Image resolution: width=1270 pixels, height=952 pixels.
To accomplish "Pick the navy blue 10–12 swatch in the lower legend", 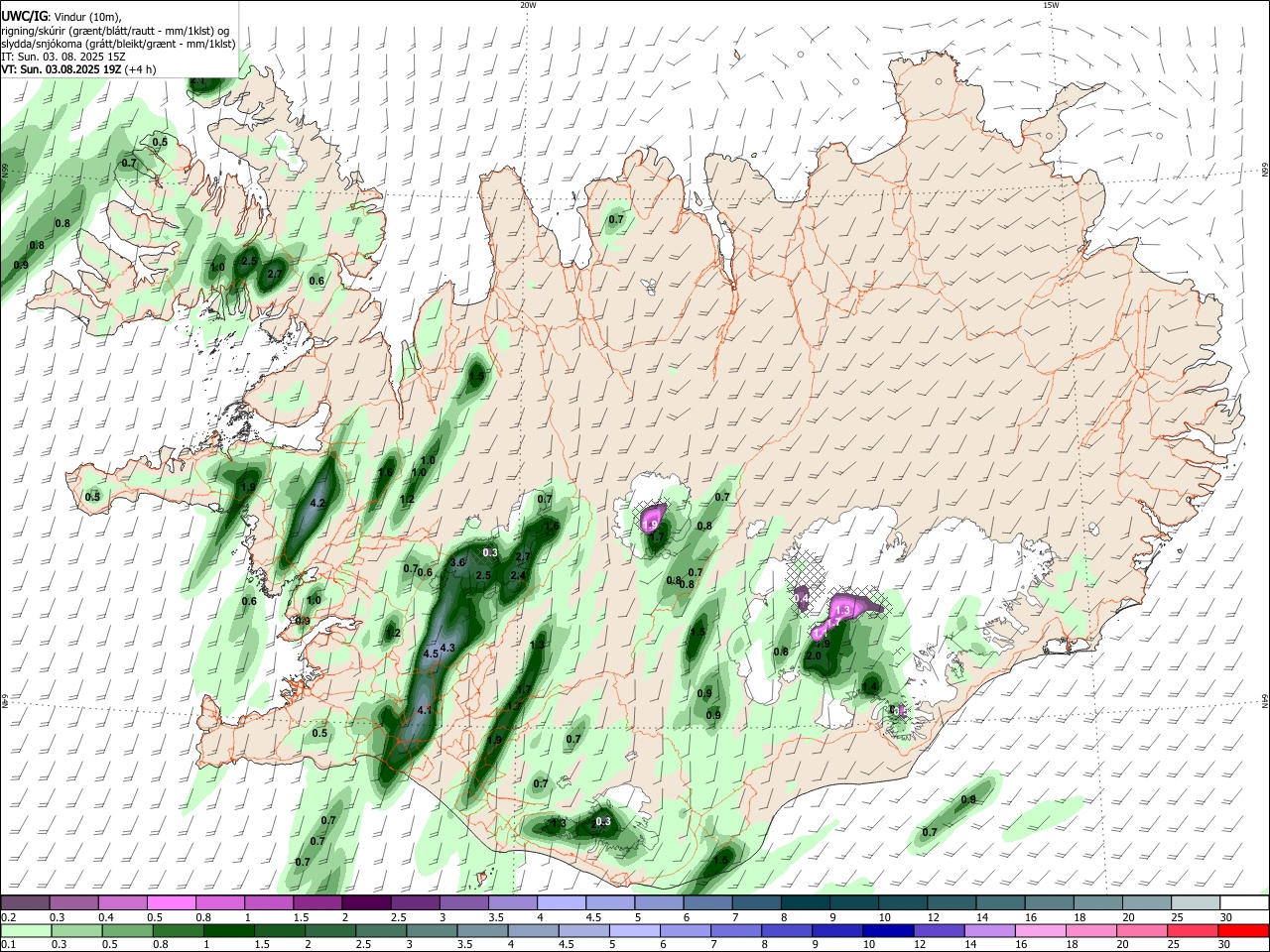I will click(888, 930).
